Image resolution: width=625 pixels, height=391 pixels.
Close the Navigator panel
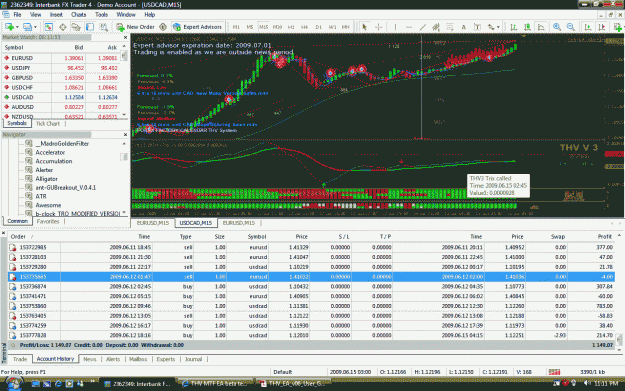point(125,135)
